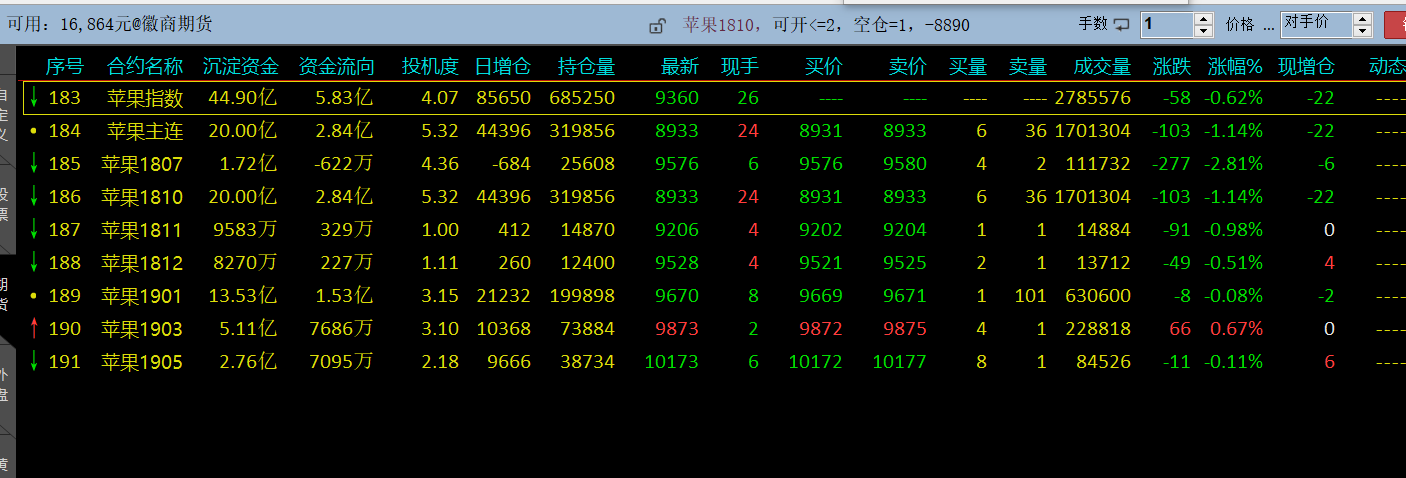
Task: Click the ask volume 101 for 苹果1901
Action: (1031, 296)
